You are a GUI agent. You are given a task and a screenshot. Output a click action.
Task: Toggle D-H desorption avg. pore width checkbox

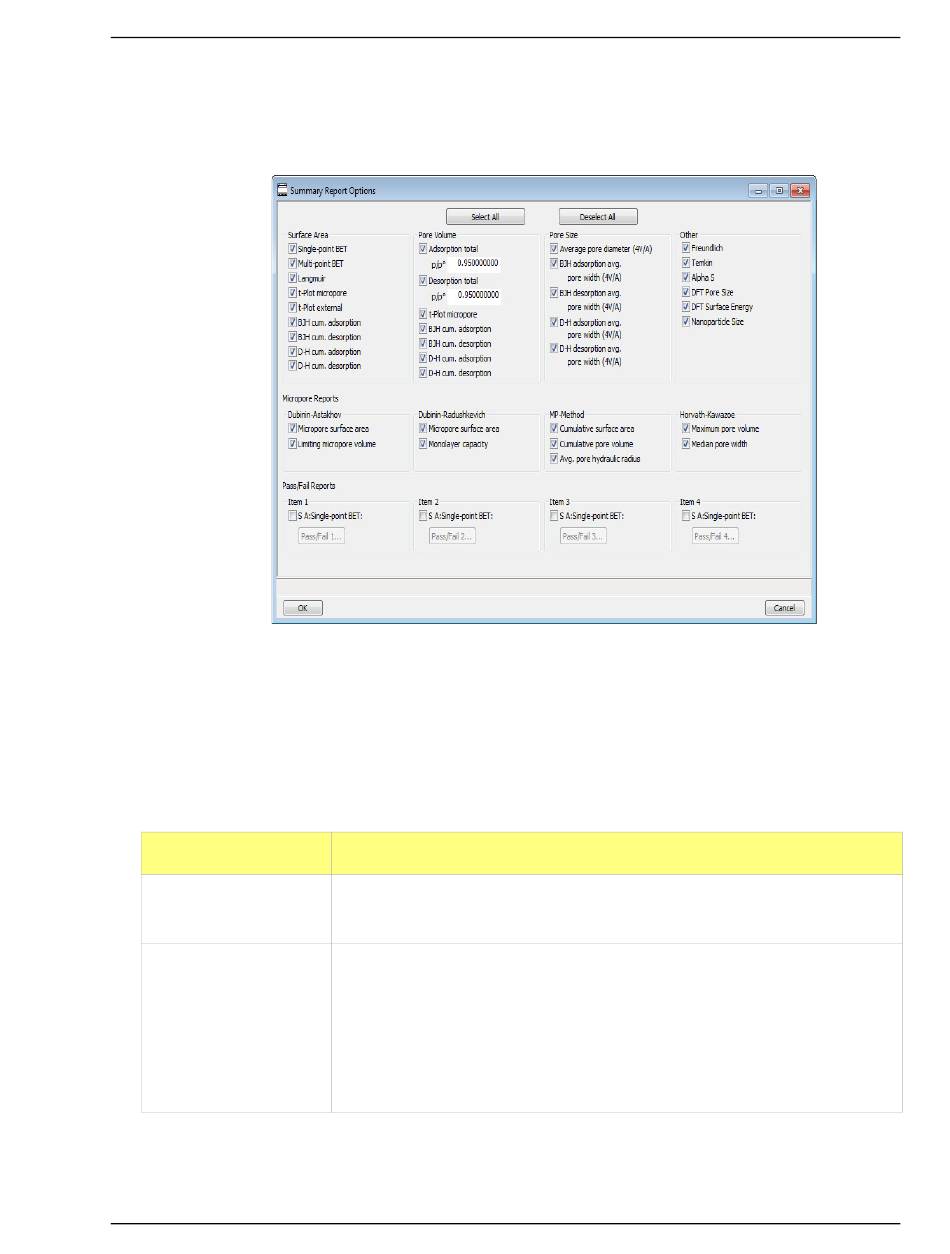[x=554, y=349]
